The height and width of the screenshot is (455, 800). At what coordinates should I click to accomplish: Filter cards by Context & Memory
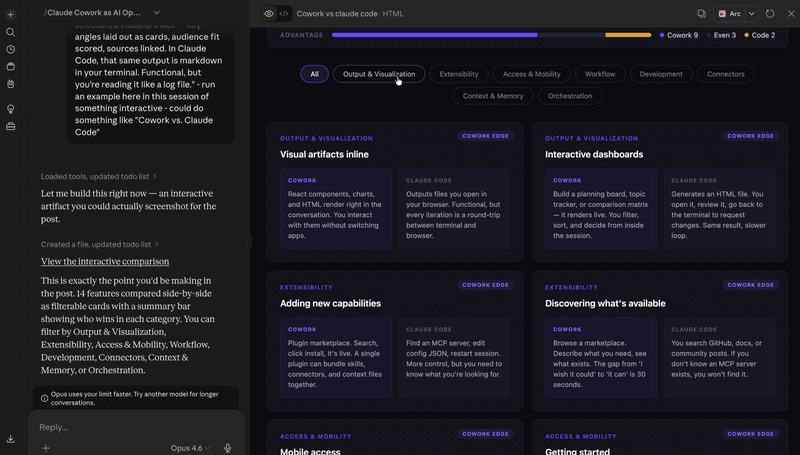pyautogui.click(x=493, y=96)
